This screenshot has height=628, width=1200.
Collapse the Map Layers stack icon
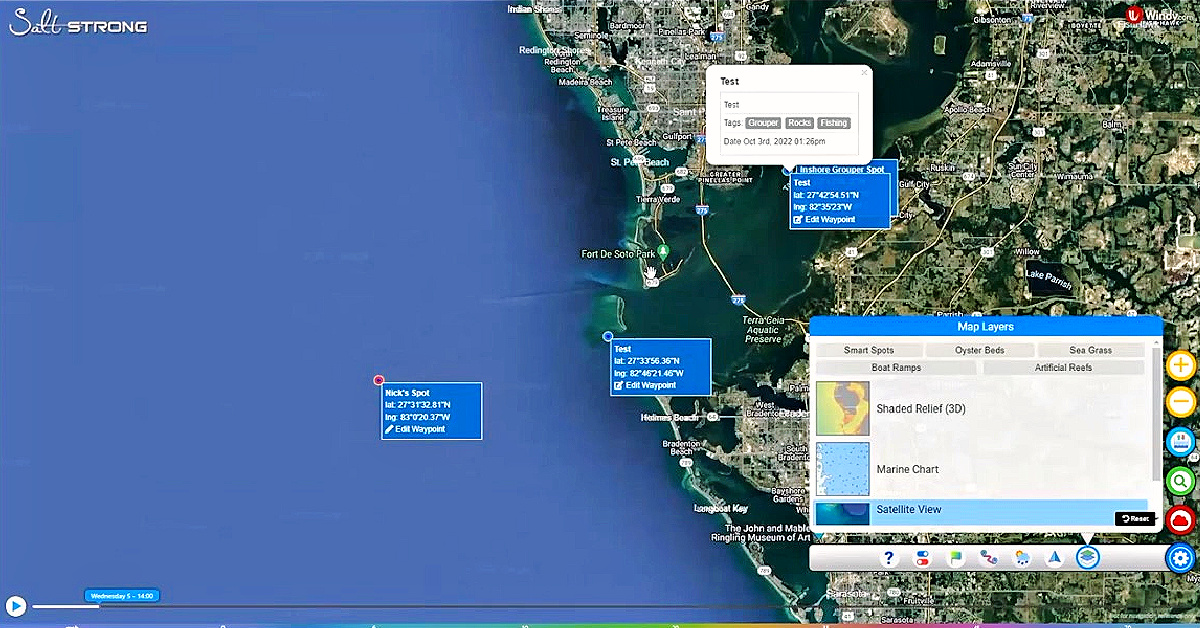click(x=1087, y=558)
